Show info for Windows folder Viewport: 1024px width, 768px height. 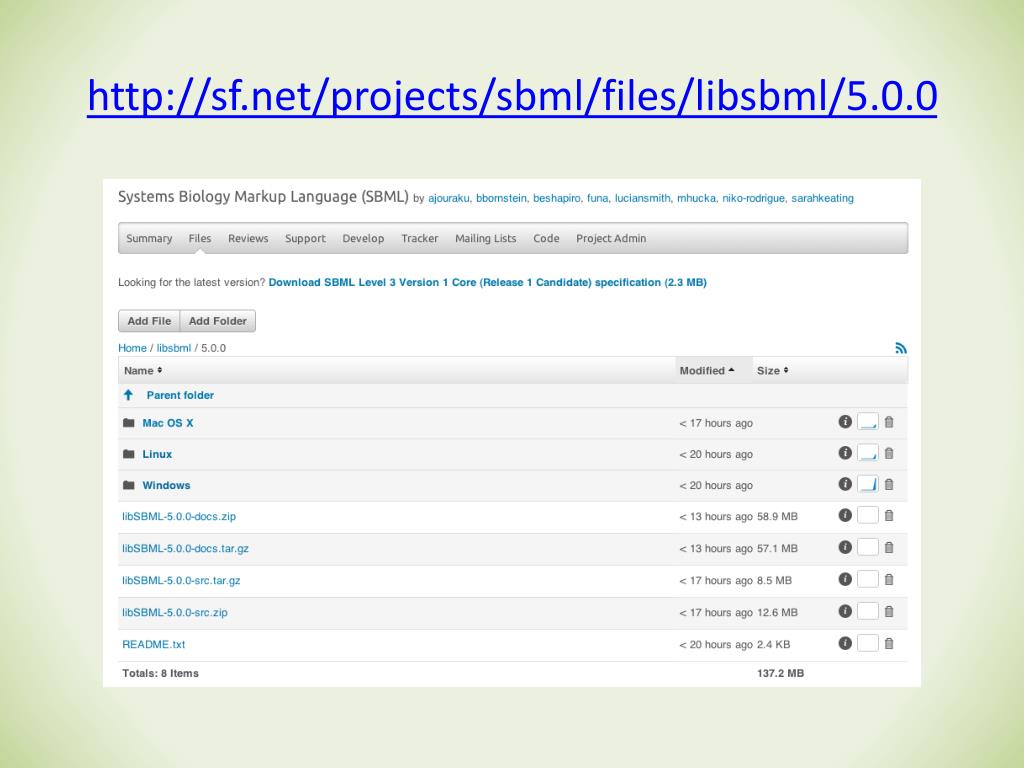coord(845,484)
